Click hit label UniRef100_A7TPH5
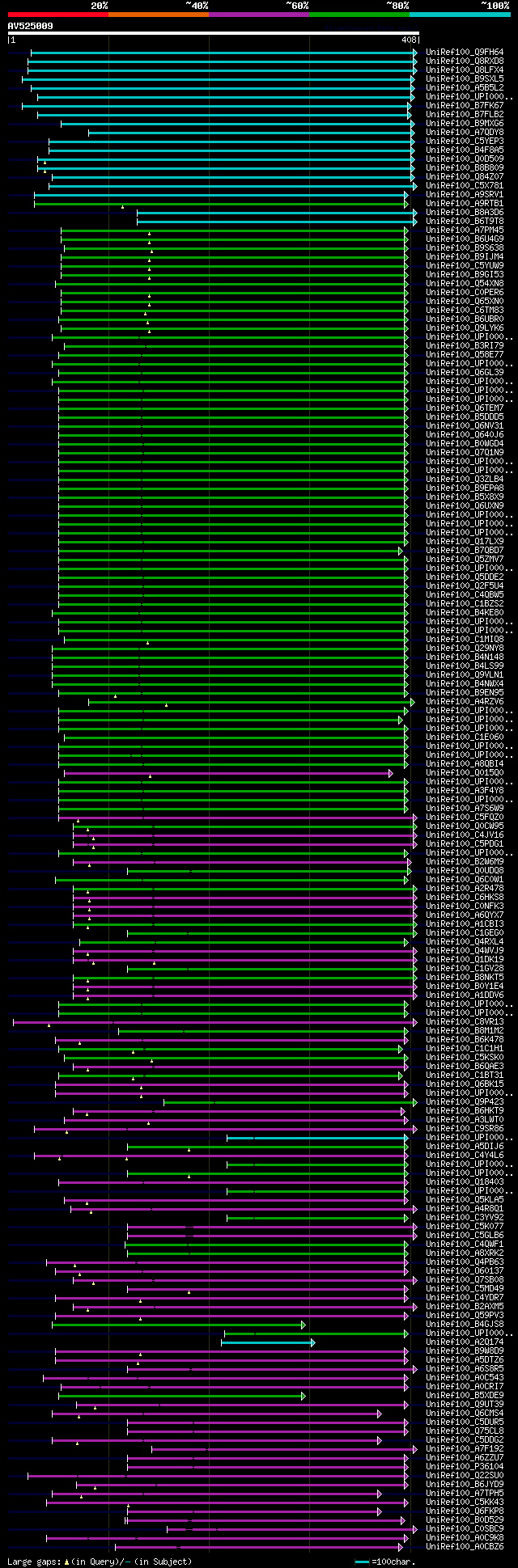The image size is (518, 1568). click(465, 1494)
